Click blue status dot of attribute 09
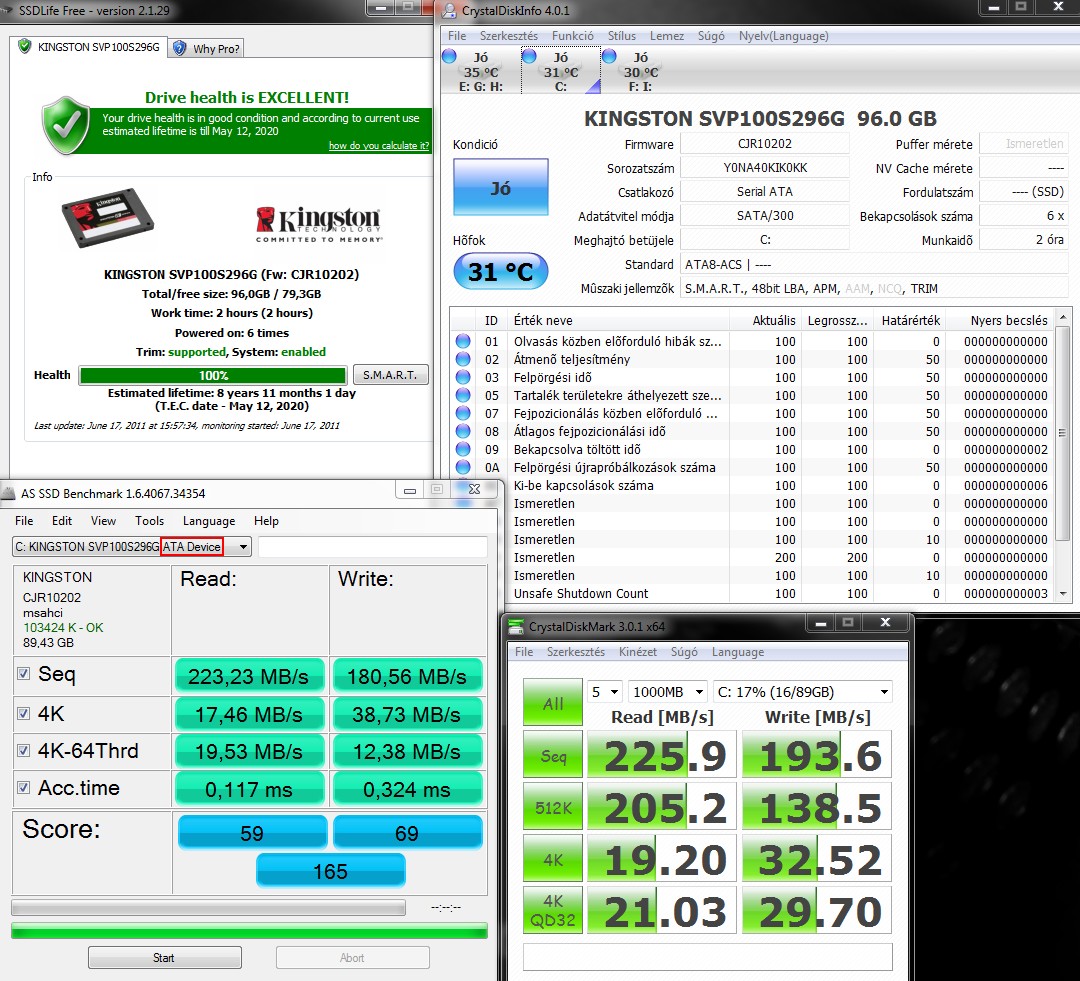This screenshot has height=981, width=1080. pos(463,449)
